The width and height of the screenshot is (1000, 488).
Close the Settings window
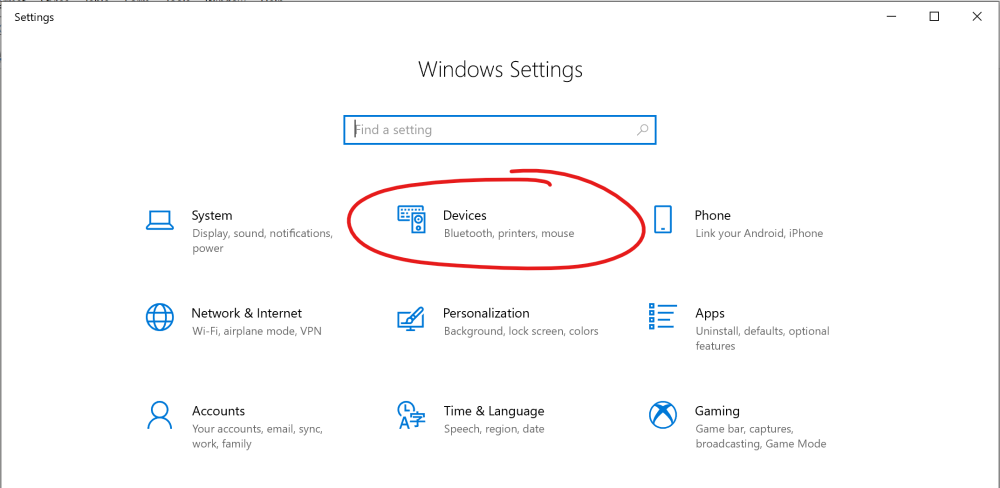[977, 17]
